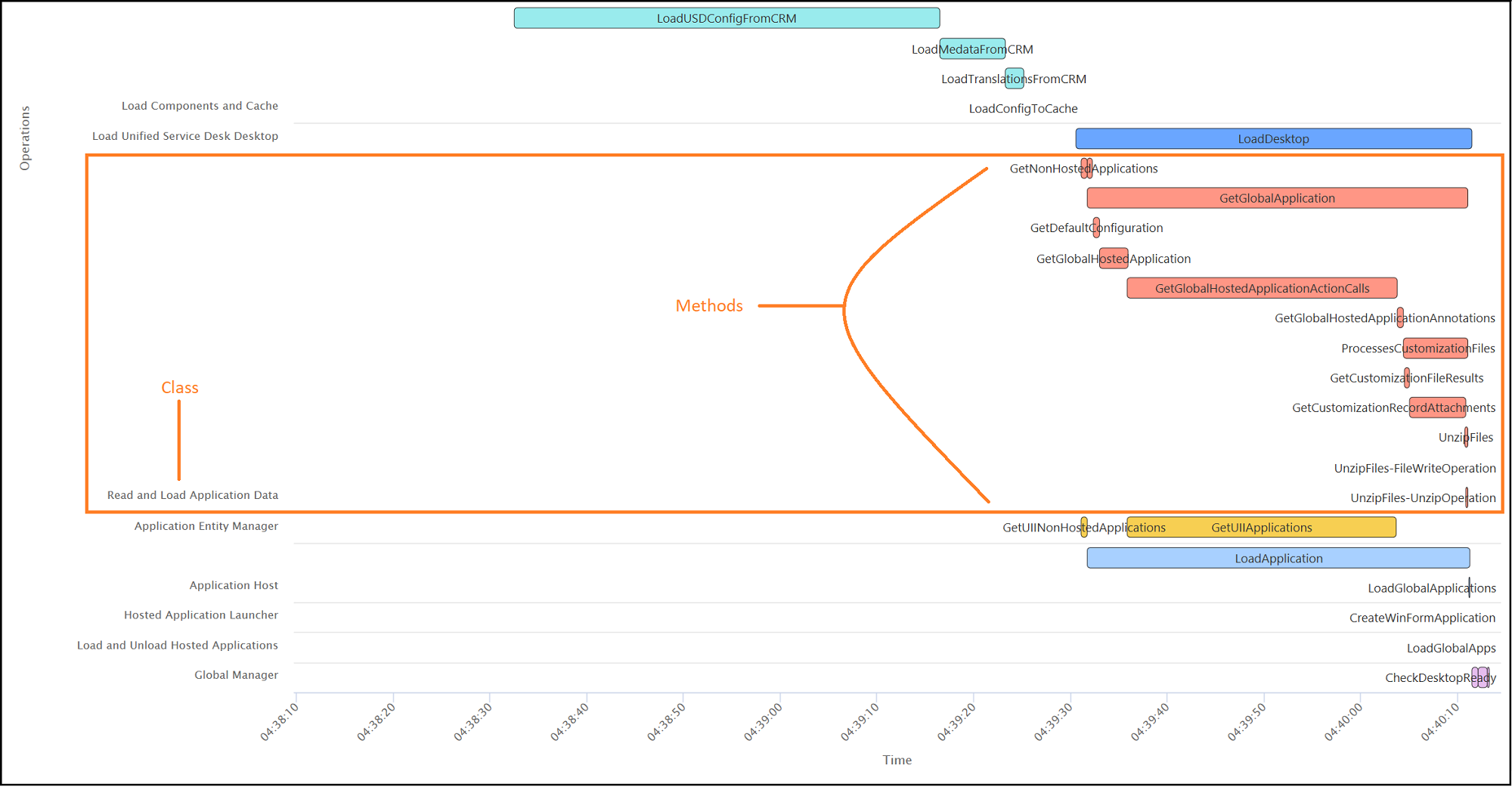Click the GetNonHostedApplications bar

(x=1086, y=169)
